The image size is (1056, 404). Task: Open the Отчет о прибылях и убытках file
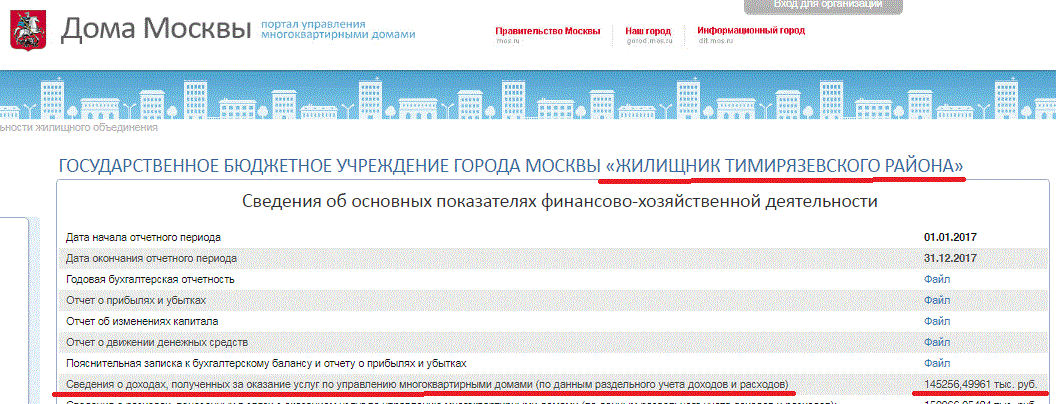(937, 300)
